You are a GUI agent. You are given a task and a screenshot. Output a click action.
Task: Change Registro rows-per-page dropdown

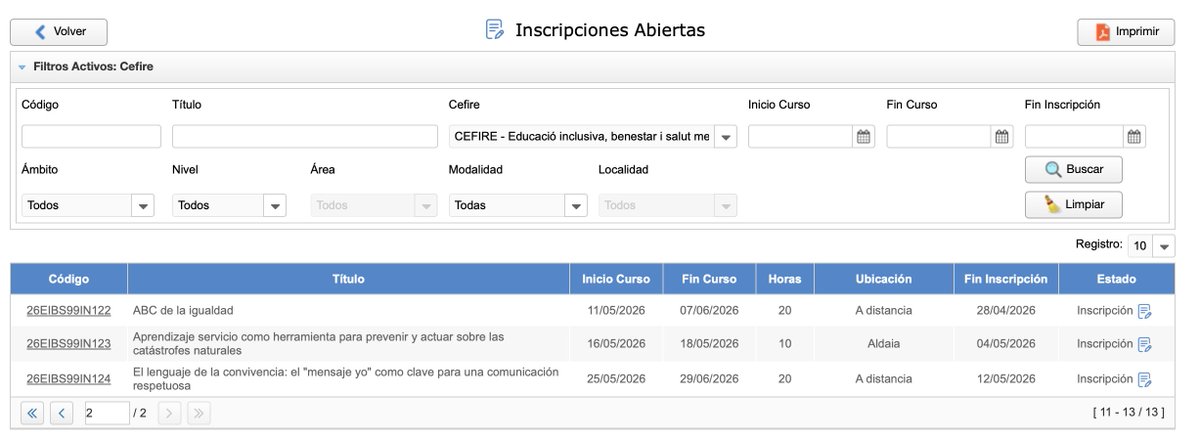tap(1164, 246)
